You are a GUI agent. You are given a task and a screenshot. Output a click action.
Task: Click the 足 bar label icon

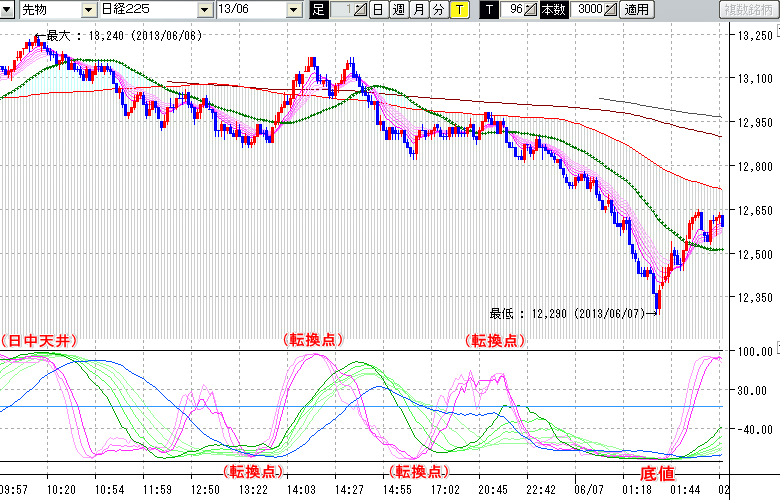(319, 10)
